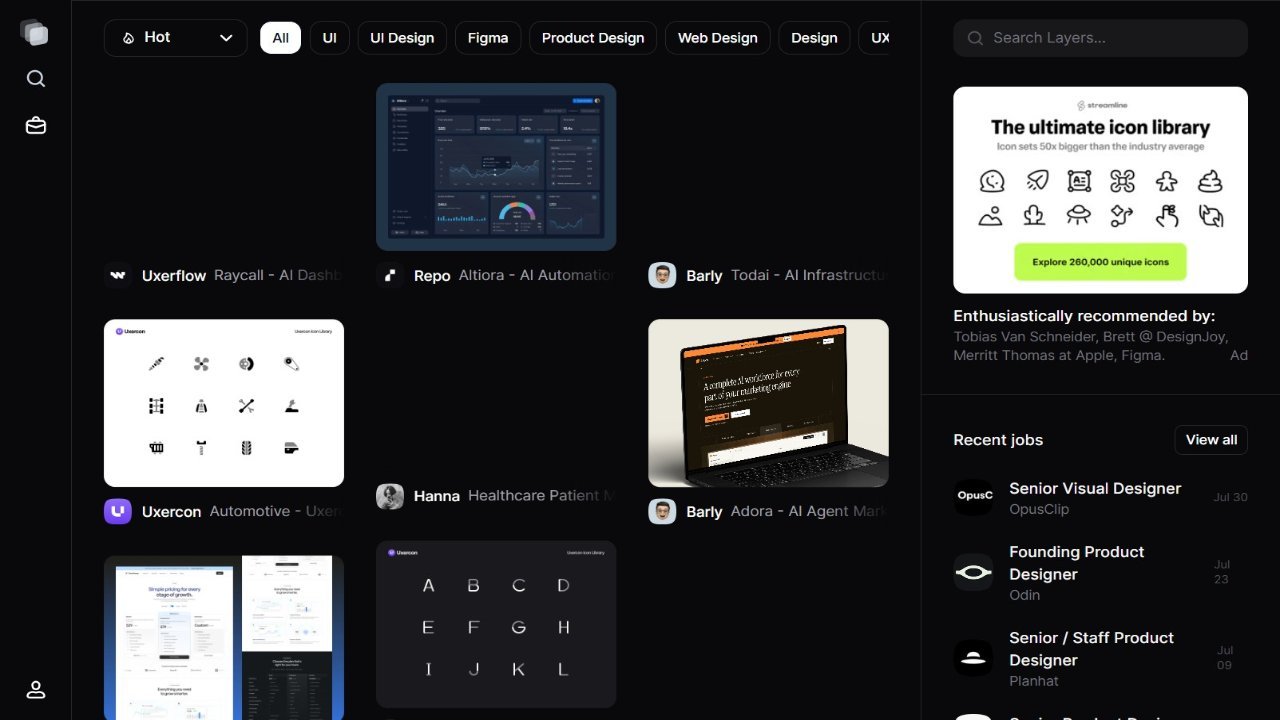Screen dimensions: 1280x720
Task: Click the Planhat company name text
Action: click(x=1034, y=681)
